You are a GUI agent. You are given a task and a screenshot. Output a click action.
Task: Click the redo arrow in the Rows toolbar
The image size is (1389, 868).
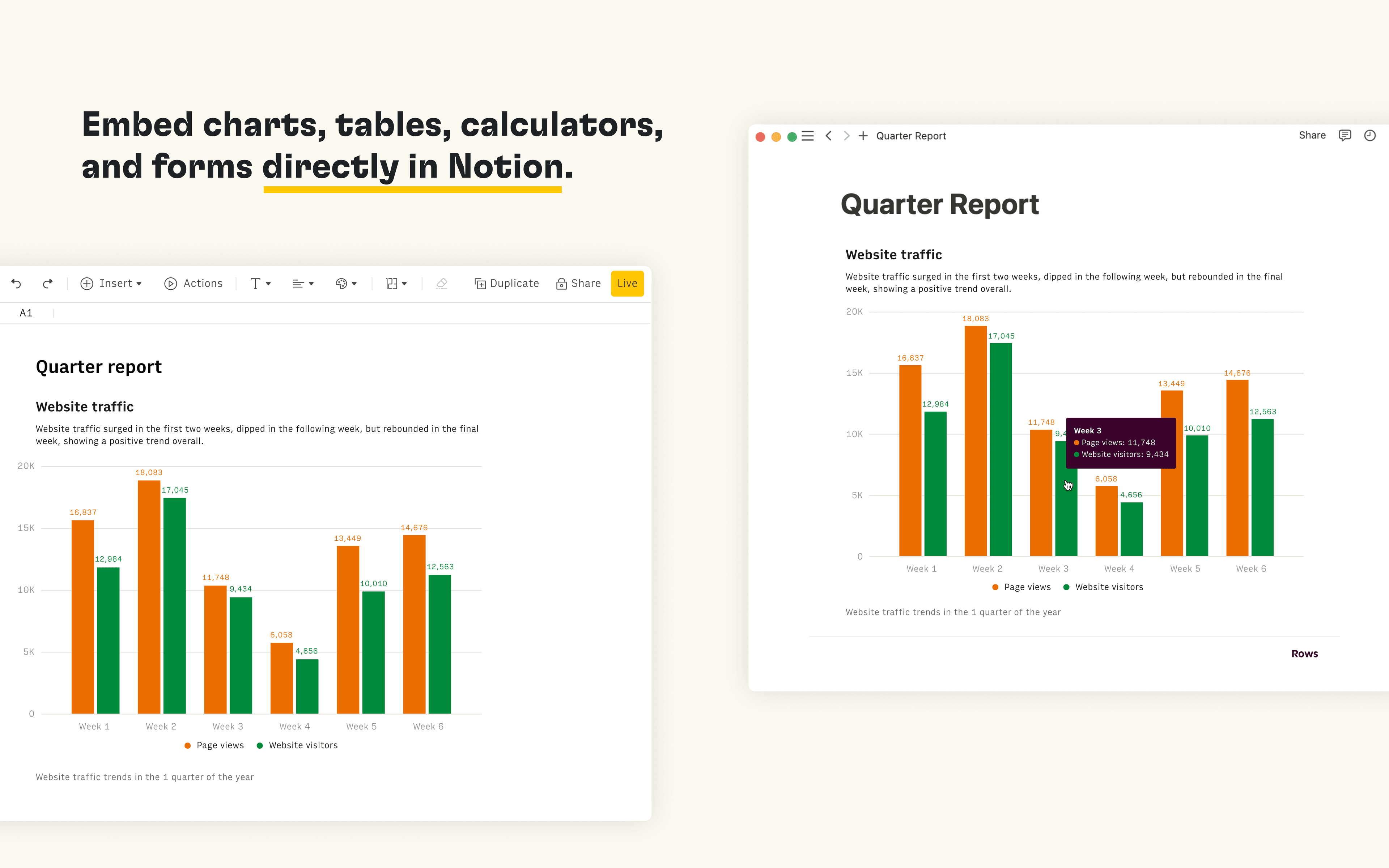click(48, 284)
